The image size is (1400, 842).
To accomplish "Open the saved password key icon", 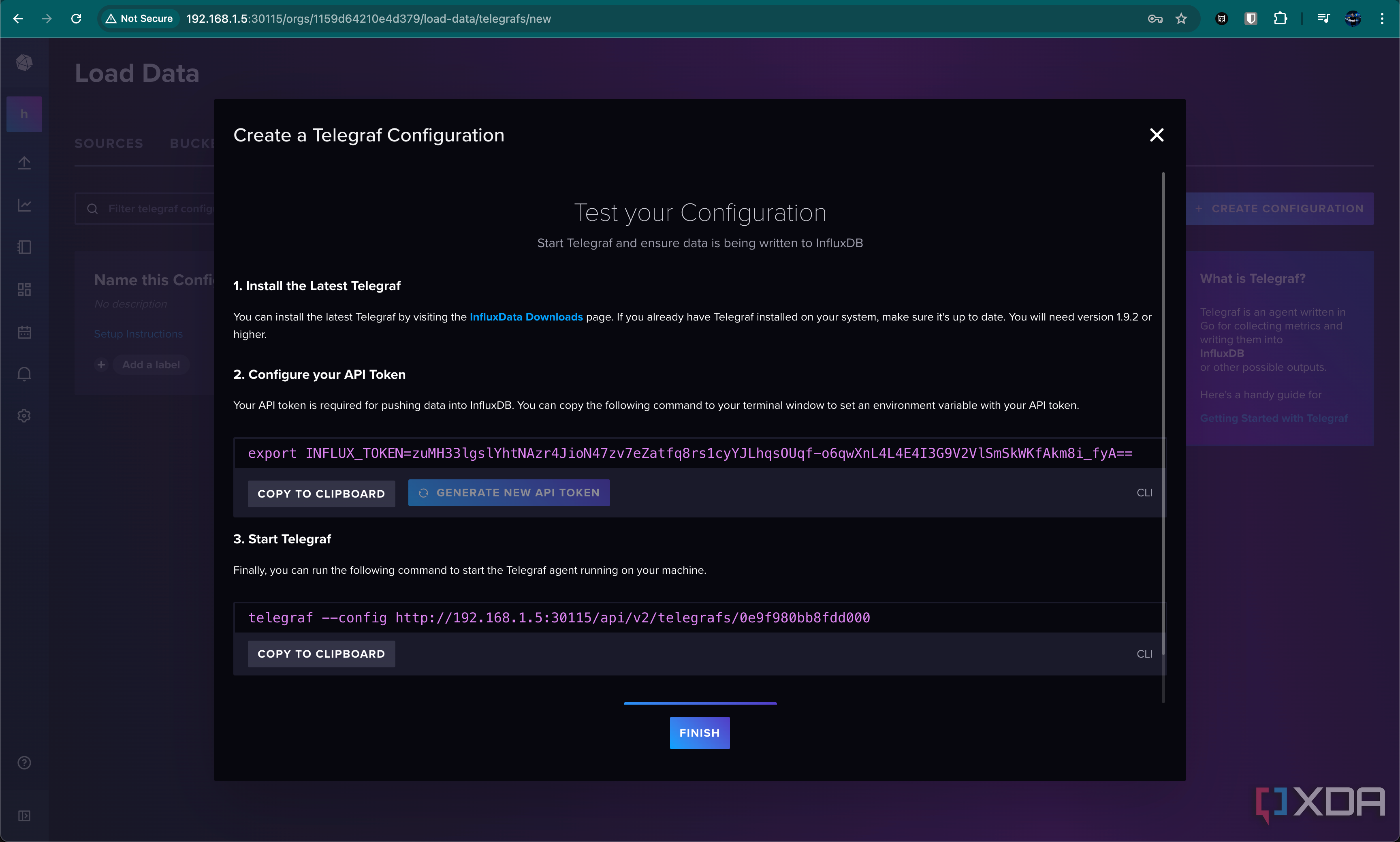I will pos(1155,19).
